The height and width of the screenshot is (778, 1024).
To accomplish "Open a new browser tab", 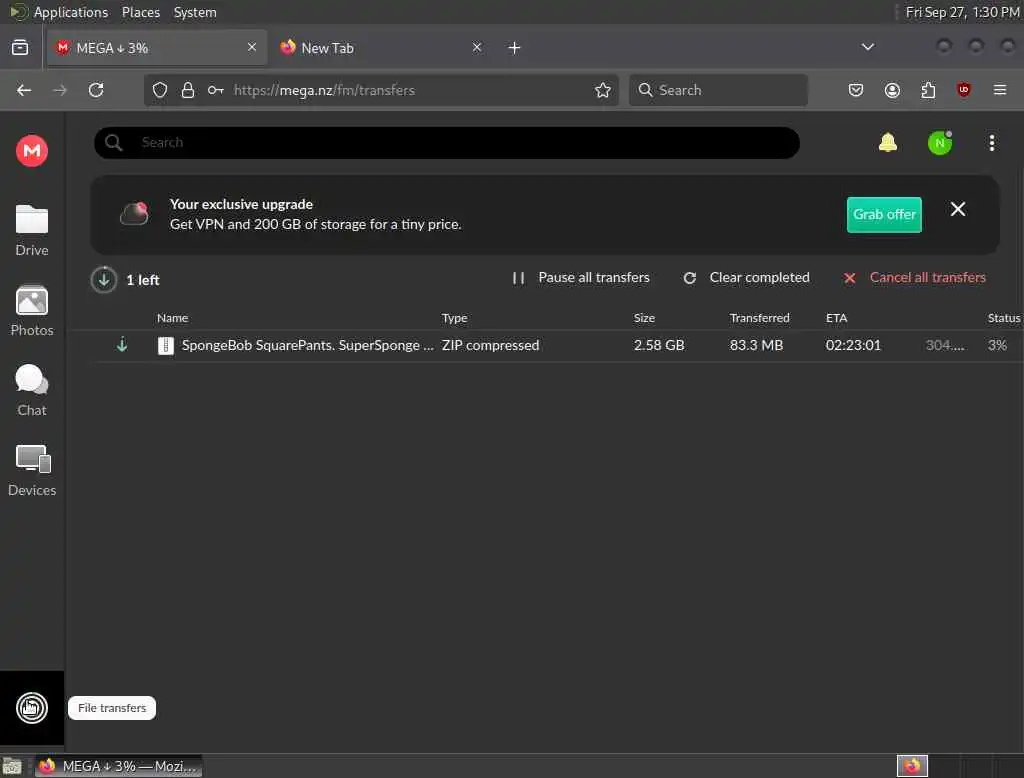I will tap(515, 48).
